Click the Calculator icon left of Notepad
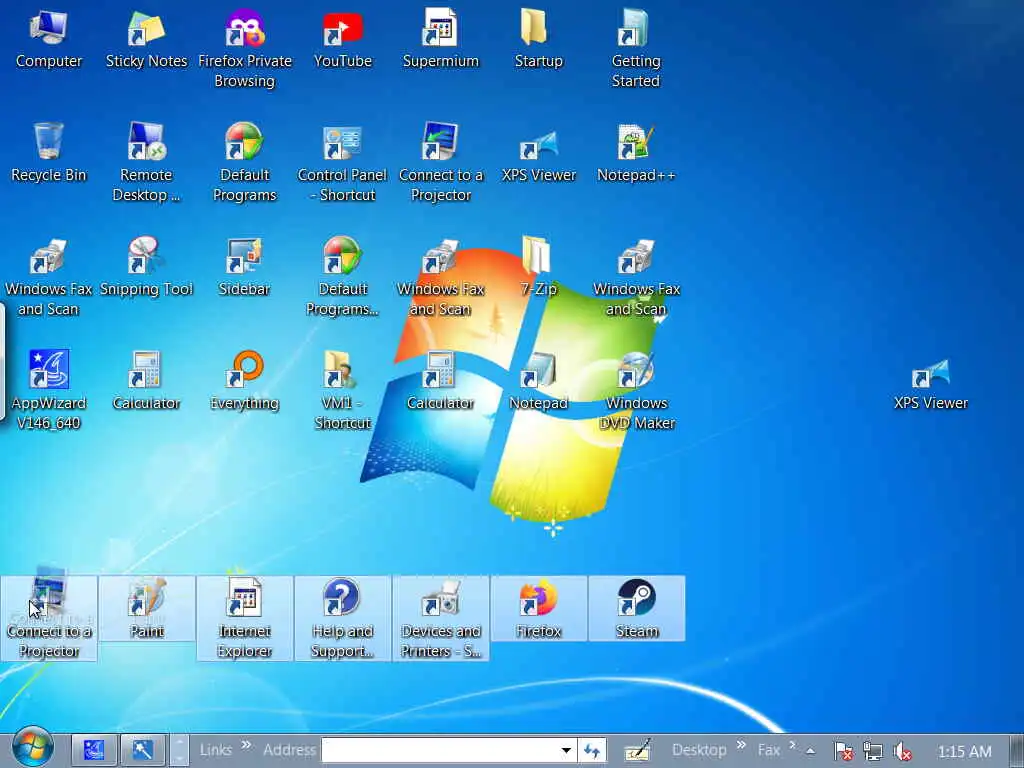The height and width of the screenshot is (768, 1024). [440, 381]
